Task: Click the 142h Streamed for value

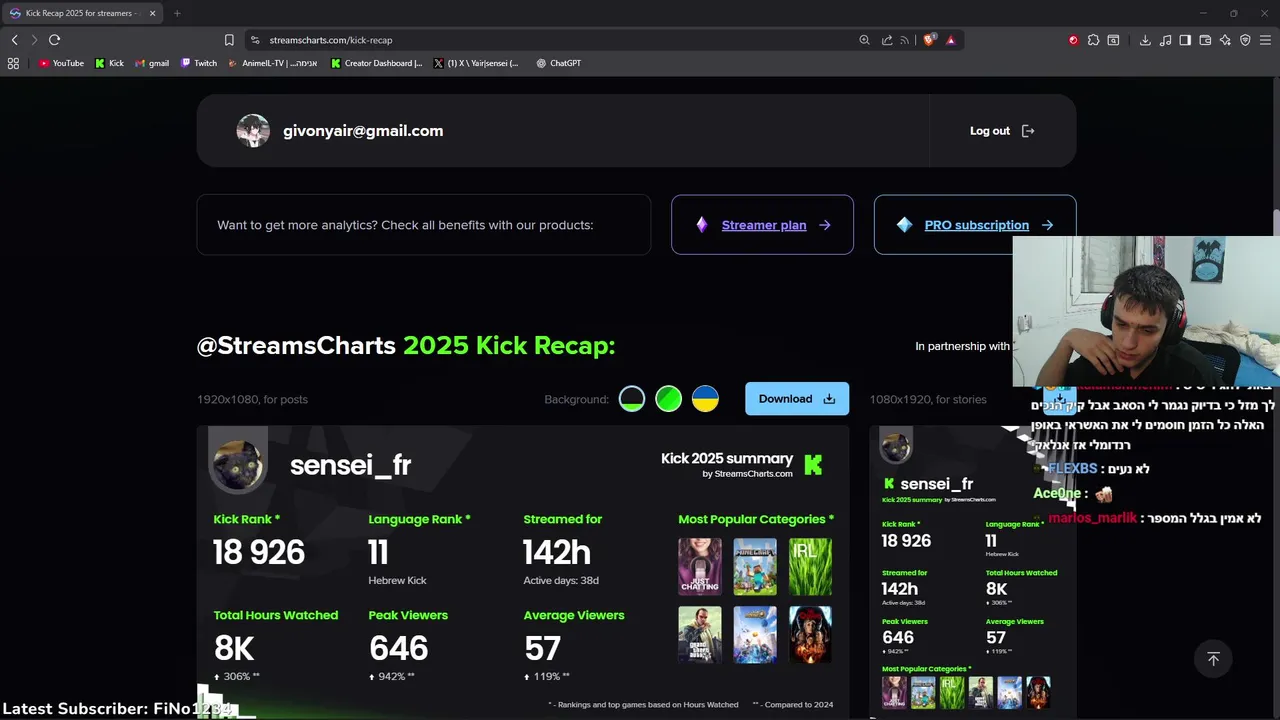Action: point(557,553)
